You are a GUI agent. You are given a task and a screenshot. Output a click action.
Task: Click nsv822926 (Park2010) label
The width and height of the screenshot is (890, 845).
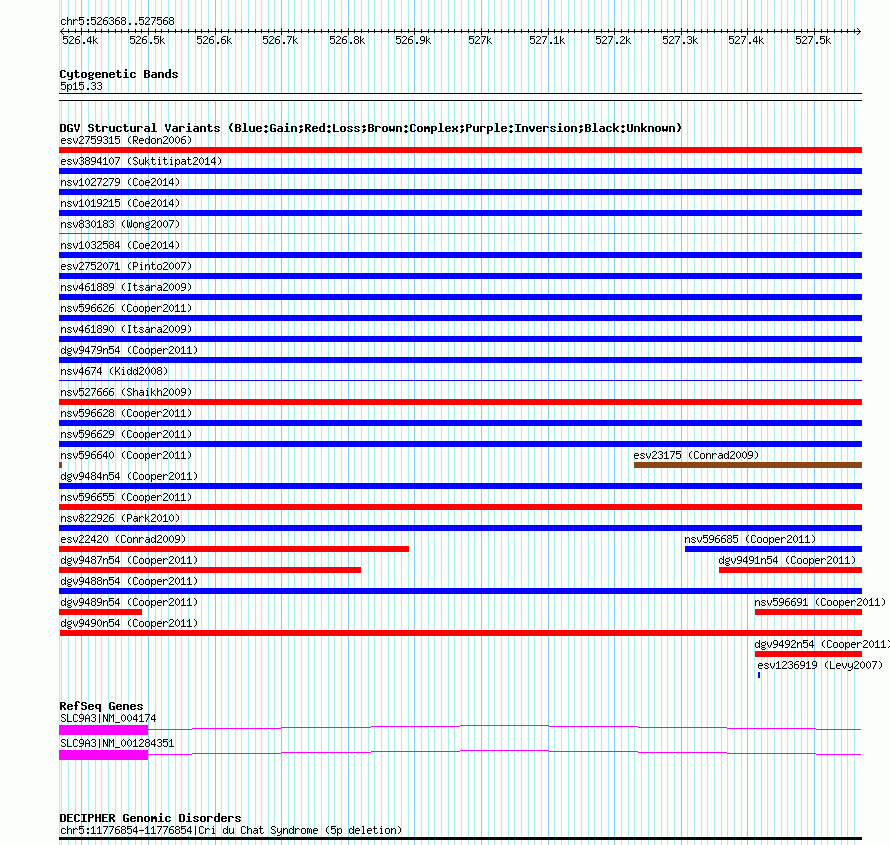[120, 518]
